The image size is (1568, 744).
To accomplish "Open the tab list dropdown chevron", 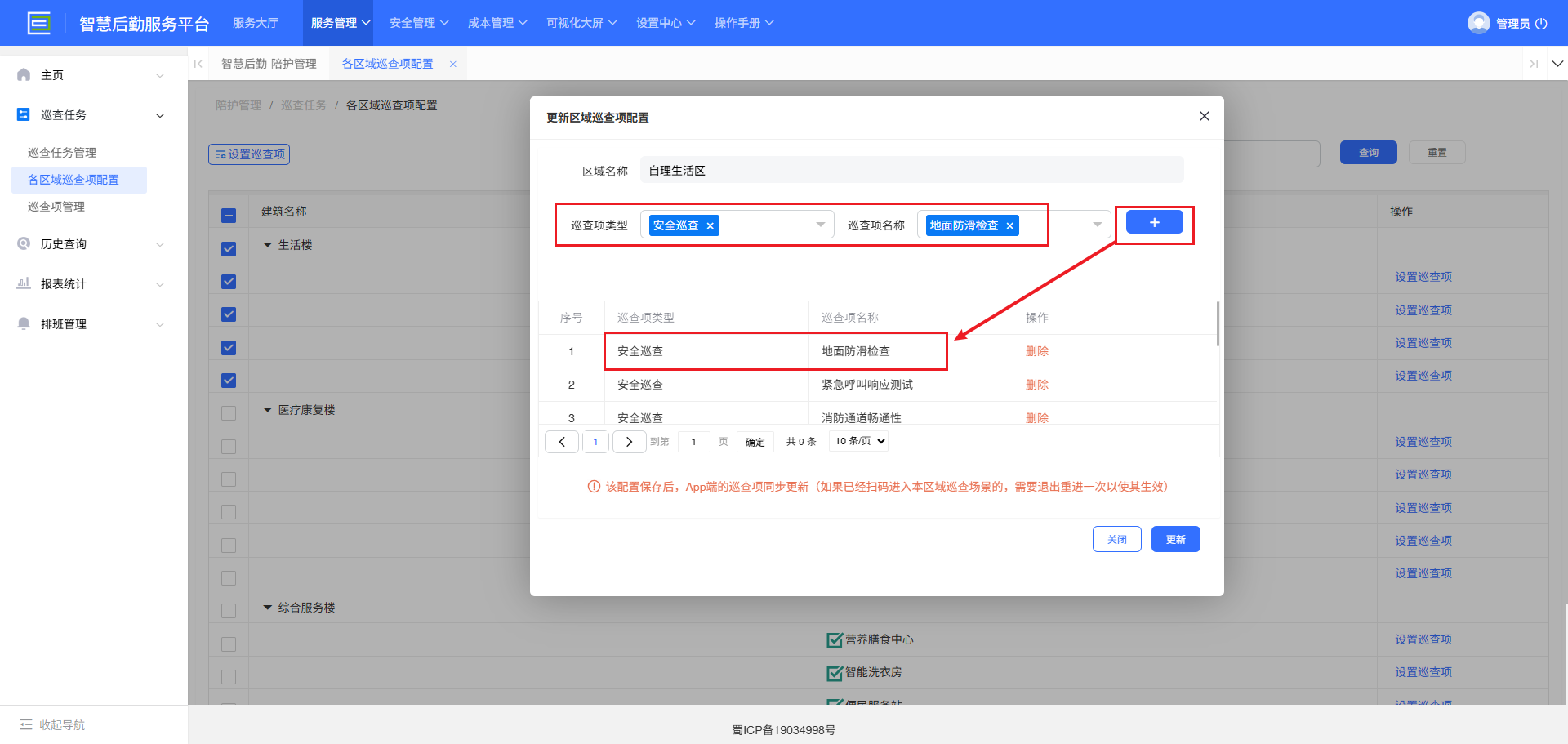I will 1557,64.
